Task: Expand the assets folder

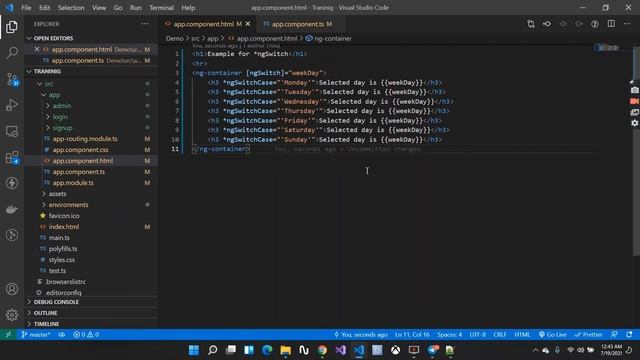Action: 58,194
